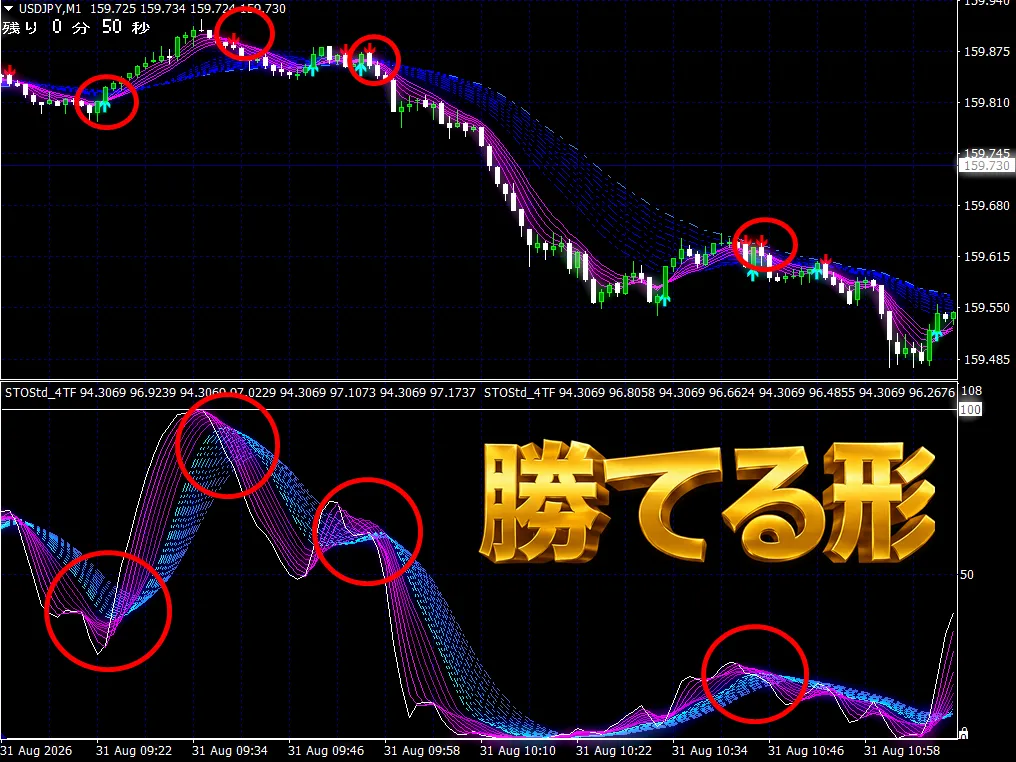1016x762 pixels.
Task: Open the one-click trading triangle beside USDJPY,M1
Action: [x=8, y=8]
